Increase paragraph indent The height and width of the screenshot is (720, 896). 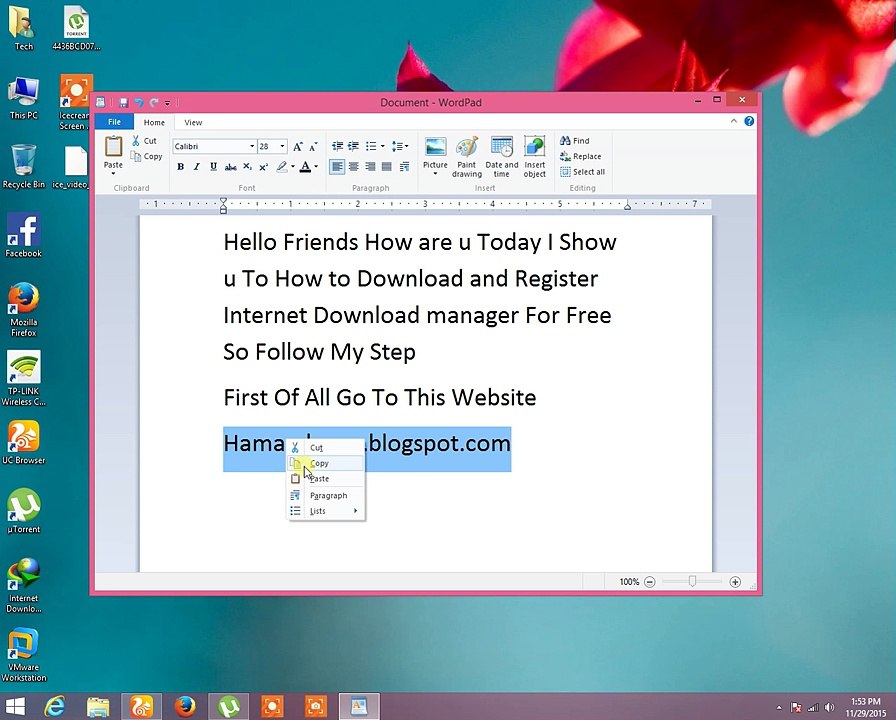click(x=354, y=146)
